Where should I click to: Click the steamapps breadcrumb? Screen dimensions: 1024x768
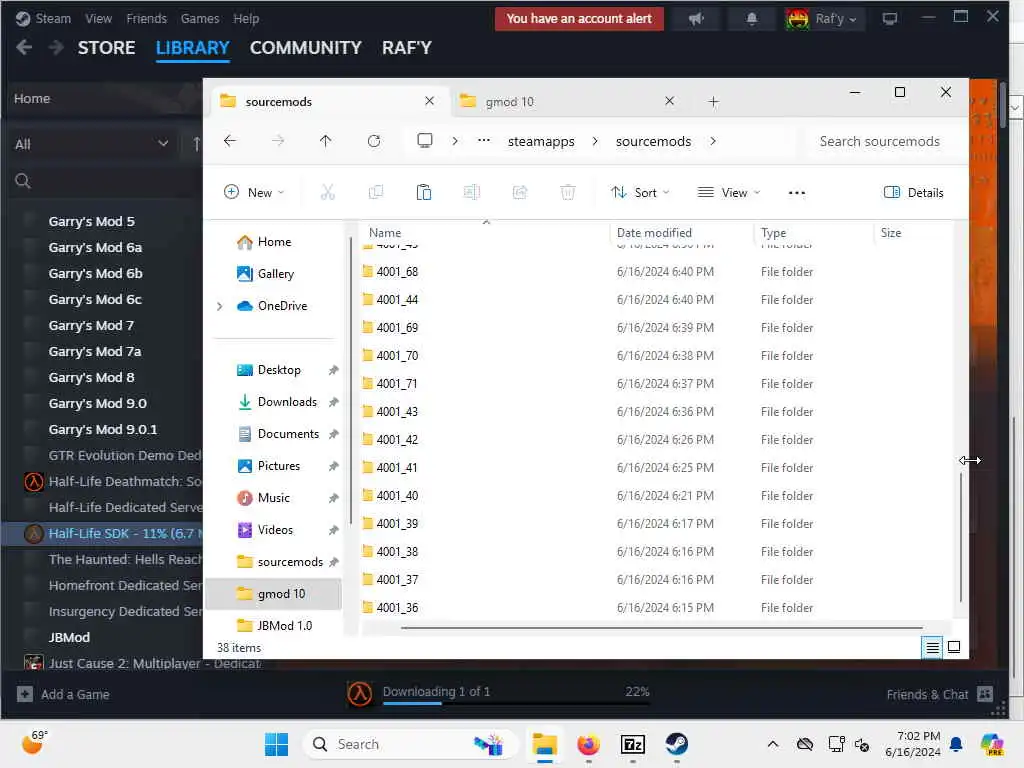click(541, 141)
